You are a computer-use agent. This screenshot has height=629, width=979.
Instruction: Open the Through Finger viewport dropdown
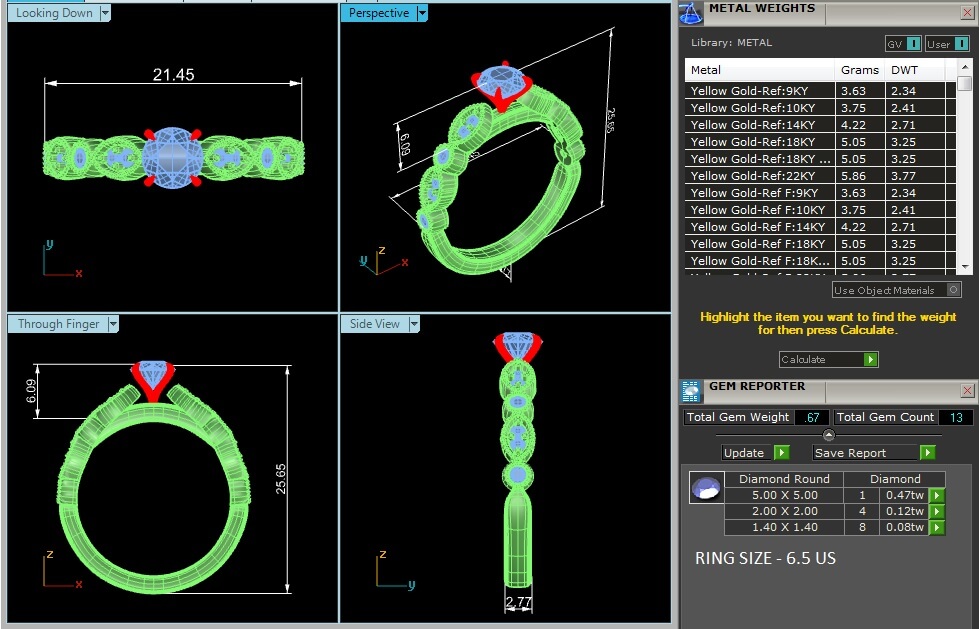click(113, 324)
